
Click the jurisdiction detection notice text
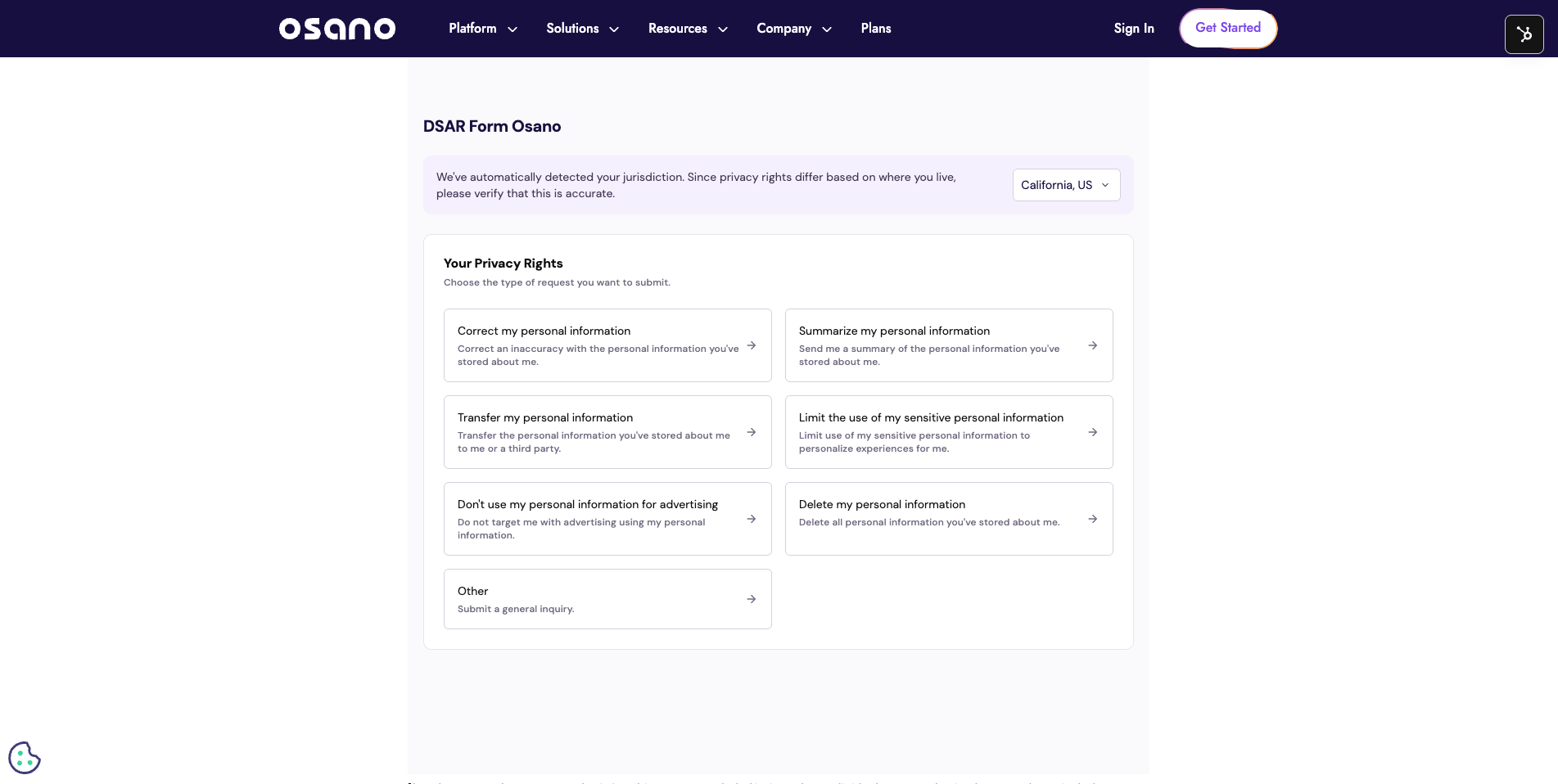696,185
